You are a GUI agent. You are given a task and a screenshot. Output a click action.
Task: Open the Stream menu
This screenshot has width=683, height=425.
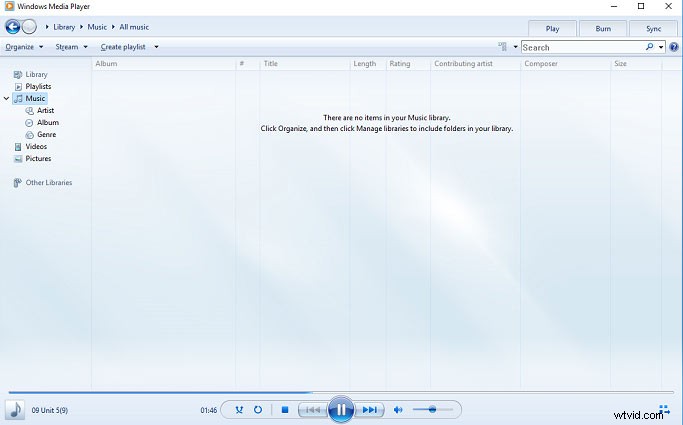[71, 47]
